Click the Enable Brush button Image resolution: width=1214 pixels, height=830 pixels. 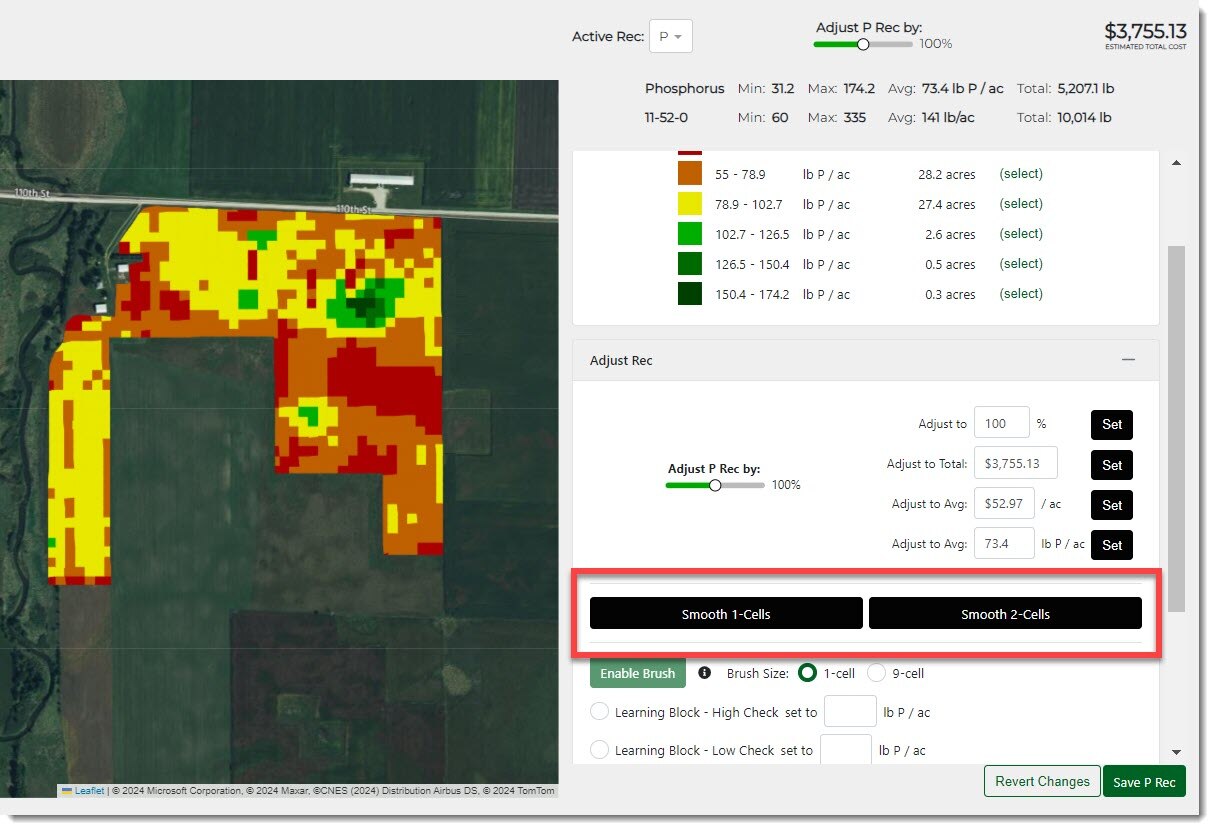638,673
